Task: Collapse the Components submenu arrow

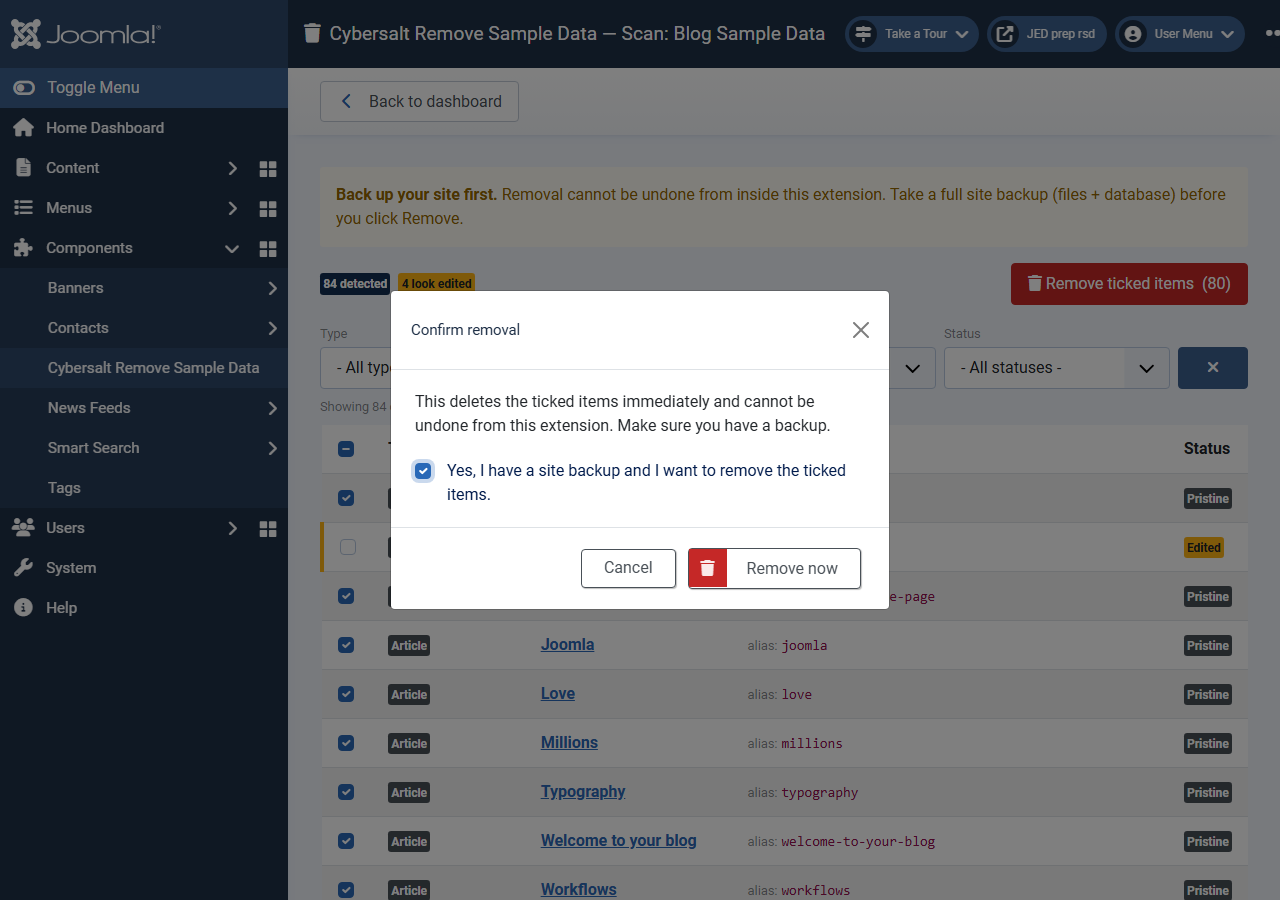Action: click(232, 248)
